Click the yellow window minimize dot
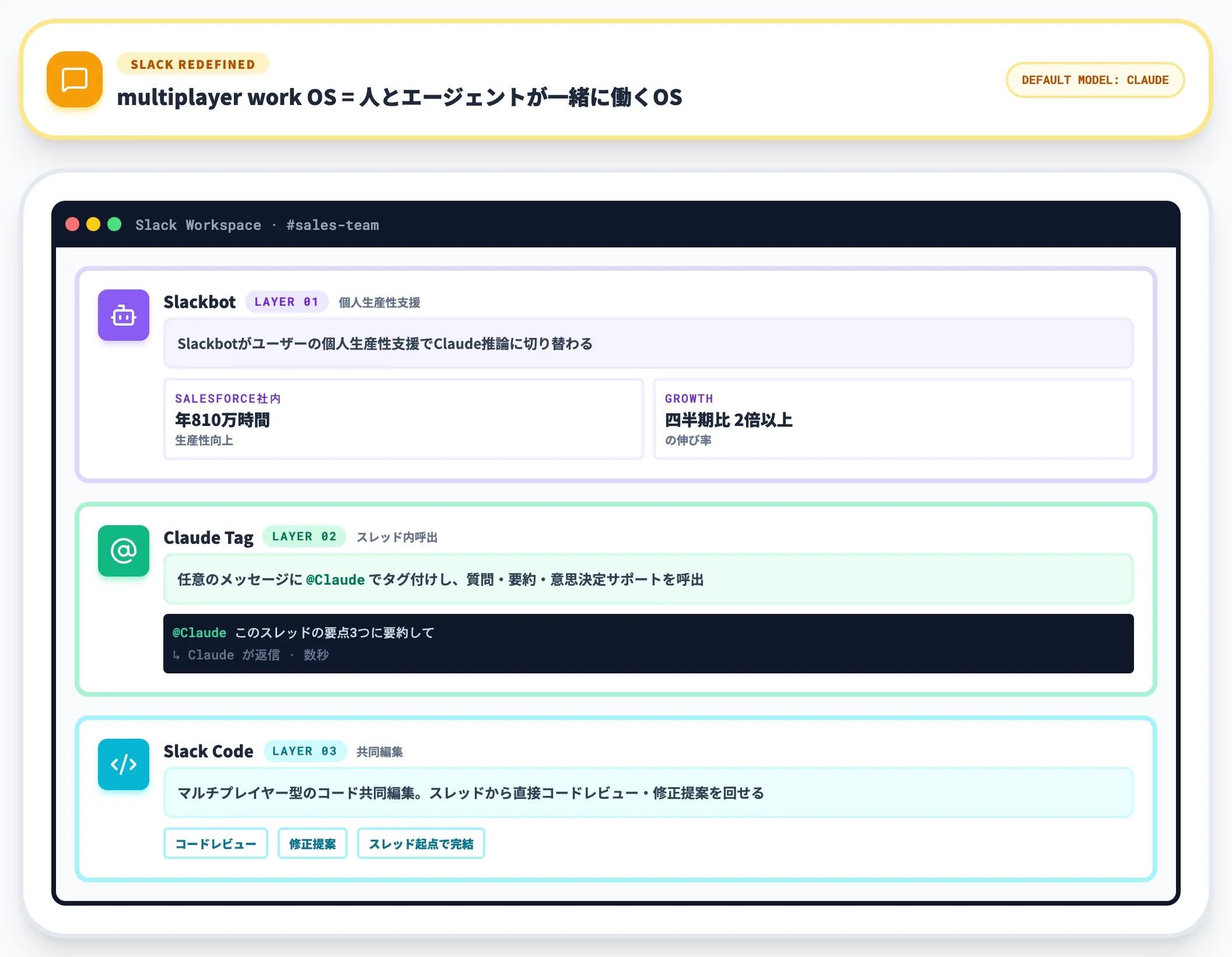This screenshot has height=957, width=1232. [93, 225]
